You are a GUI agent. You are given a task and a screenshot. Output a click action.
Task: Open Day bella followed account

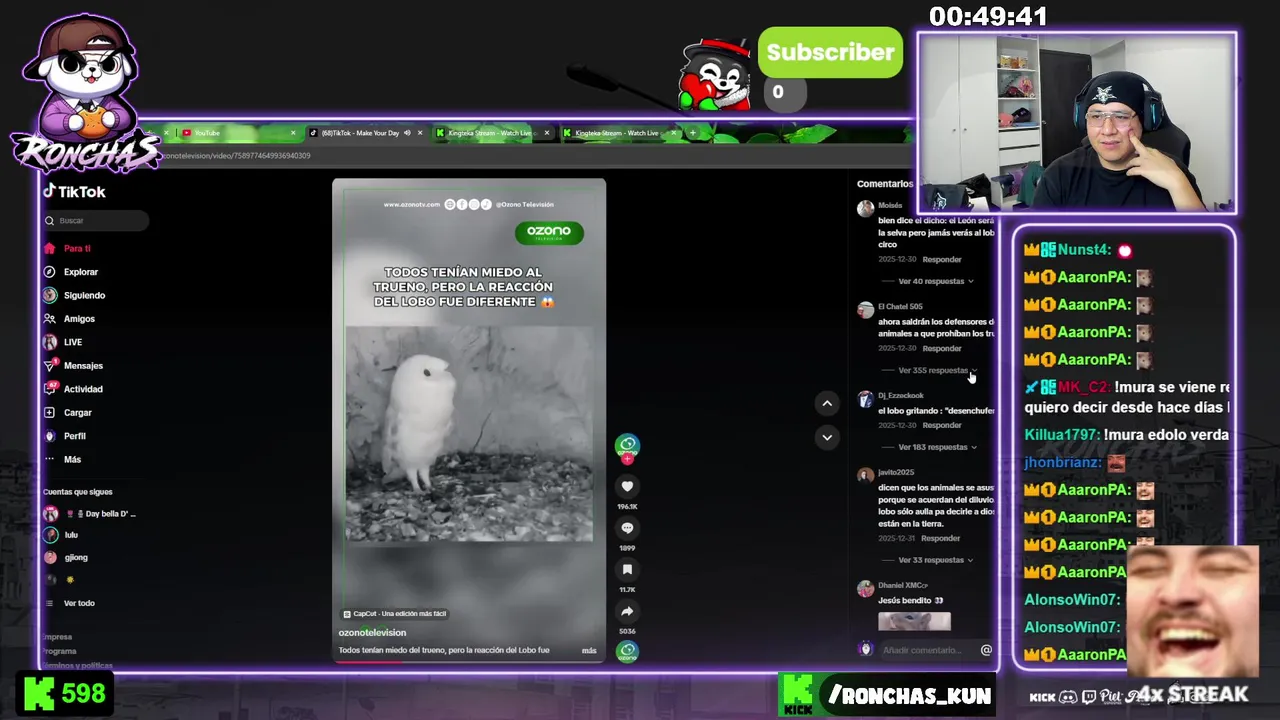(x=90, y=514)
